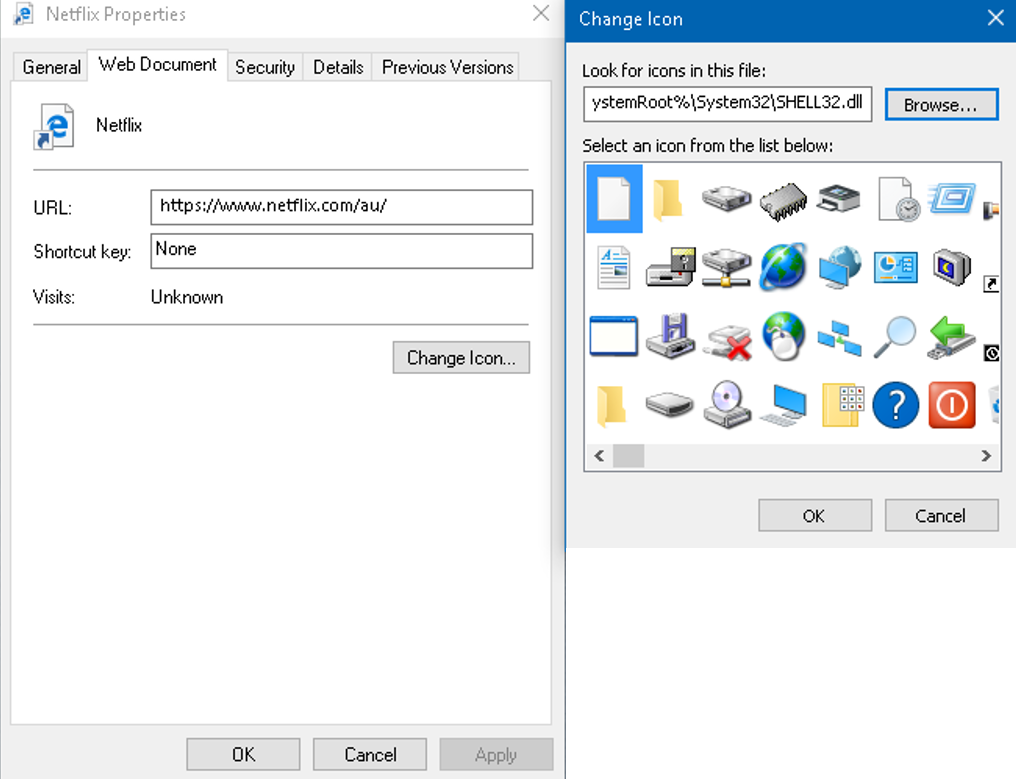Select the blue question mark help icon
Image resolution: width=1016 pixels, height=779 pixels.
pos(895,405)
